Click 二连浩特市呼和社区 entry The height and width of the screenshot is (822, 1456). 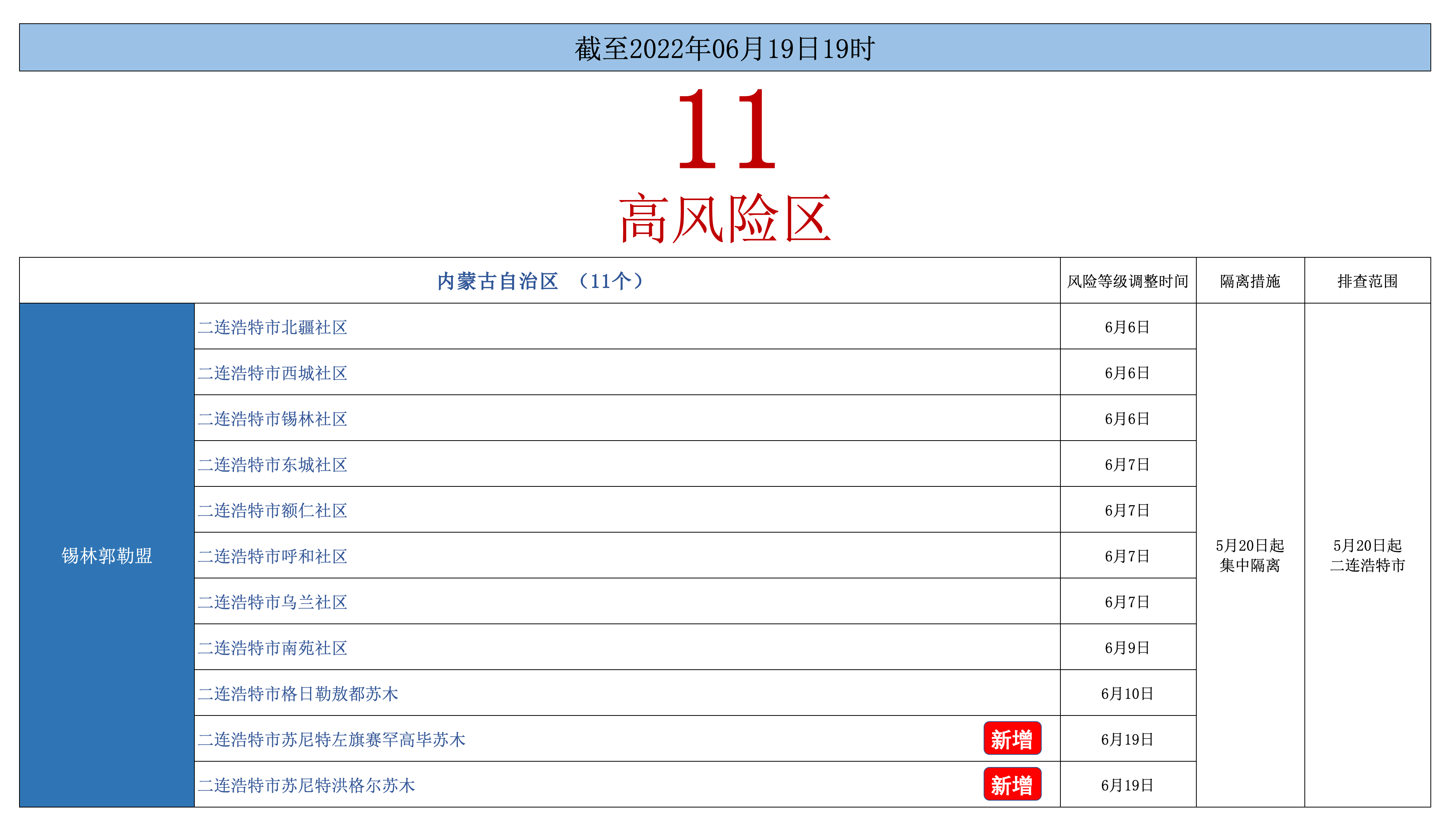click(x=272, y=556)
